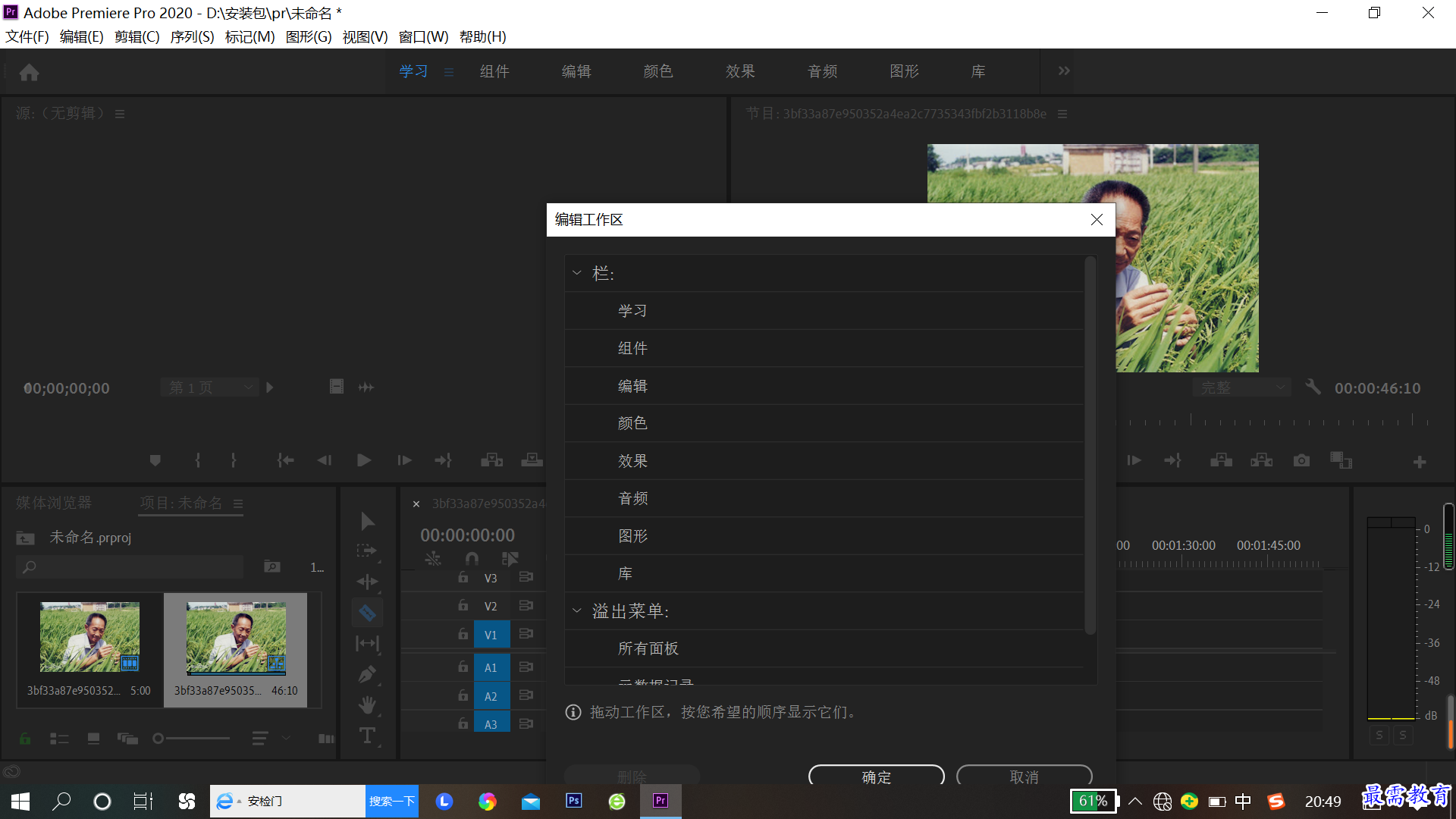Click Mark In in the Source monitor

(x=198, y=460)
